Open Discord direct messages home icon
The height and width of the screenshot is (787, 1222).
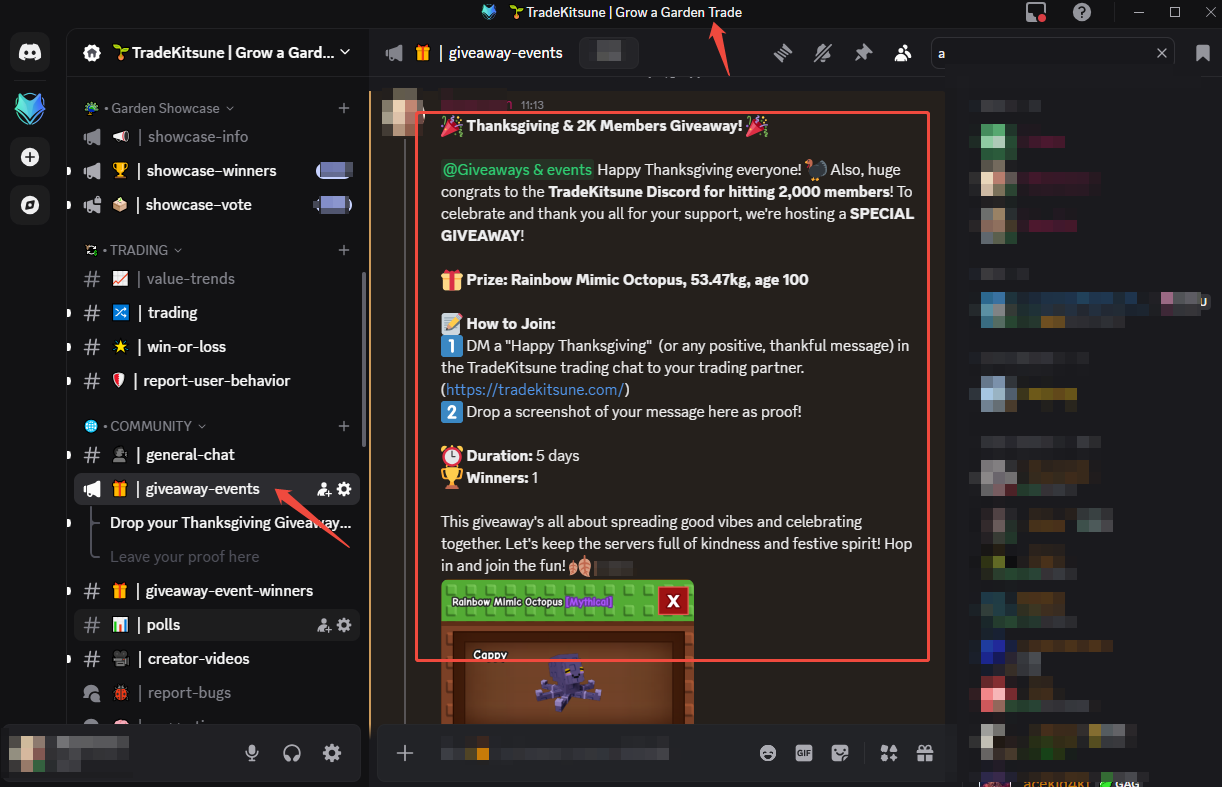pos(30,53)
